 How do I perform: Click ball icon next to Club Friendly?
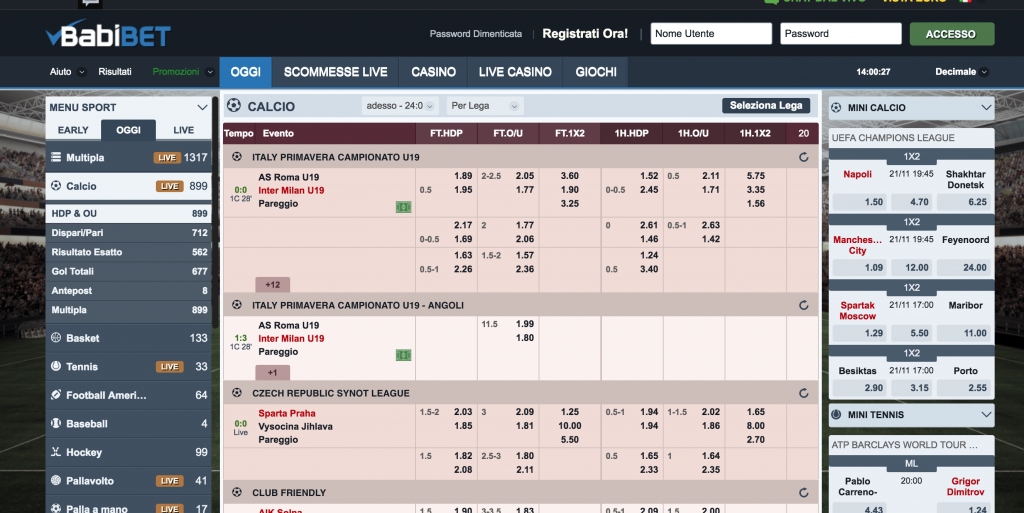pyautogui.click(x=237, y=492)
